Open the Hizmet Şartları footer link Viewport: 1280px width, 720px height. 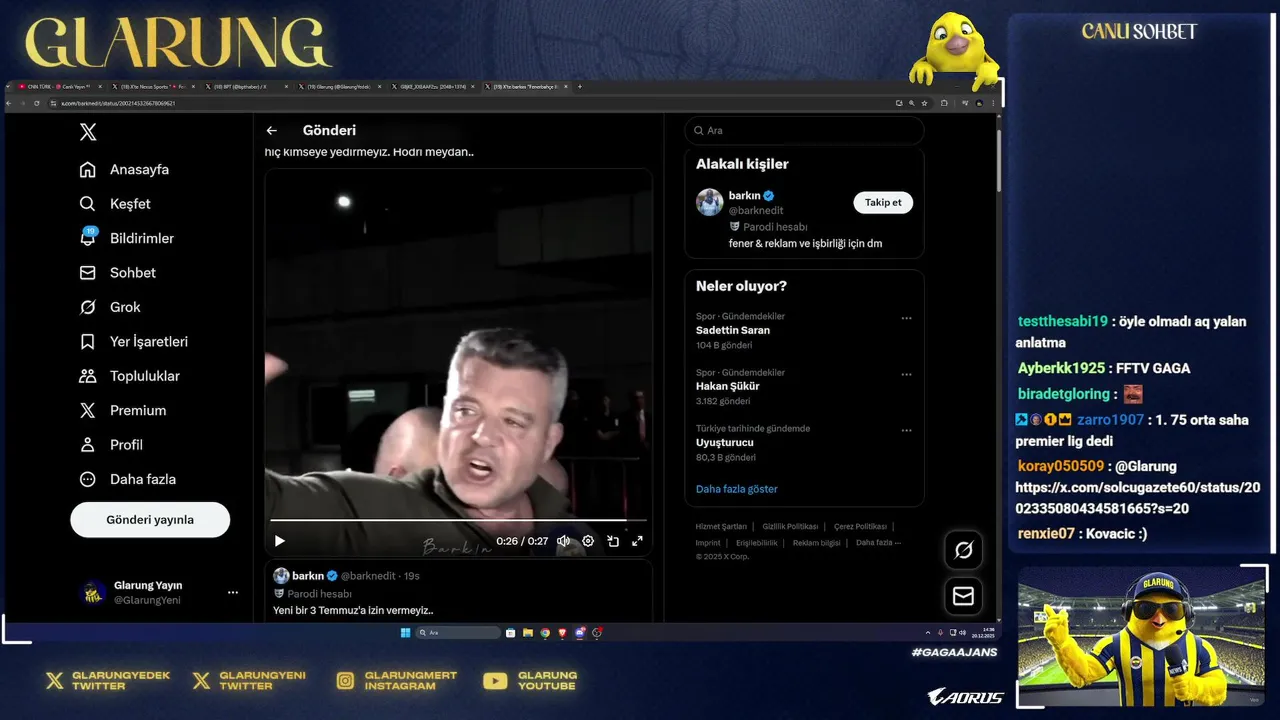click(721, 526)
